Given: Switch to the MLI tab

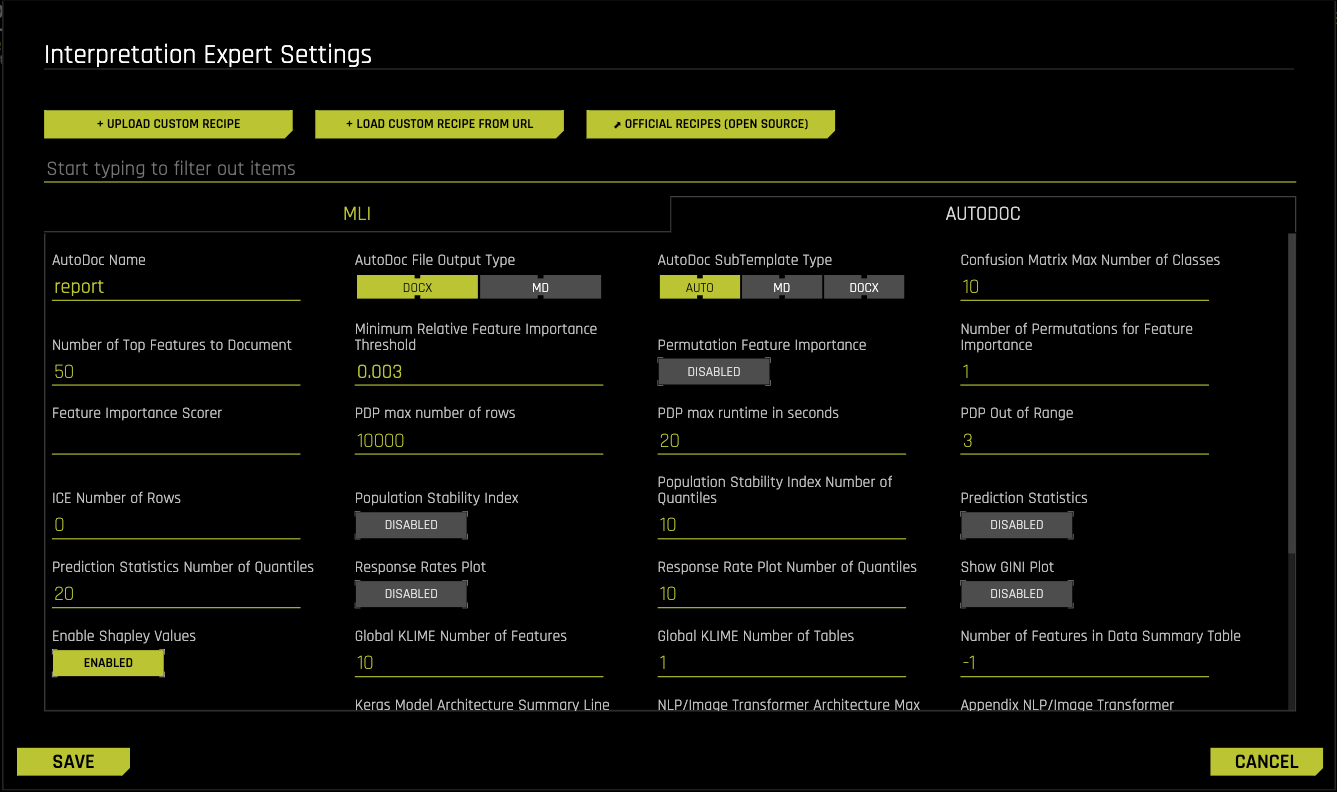Looking at the screenshot, I should 357,213.
